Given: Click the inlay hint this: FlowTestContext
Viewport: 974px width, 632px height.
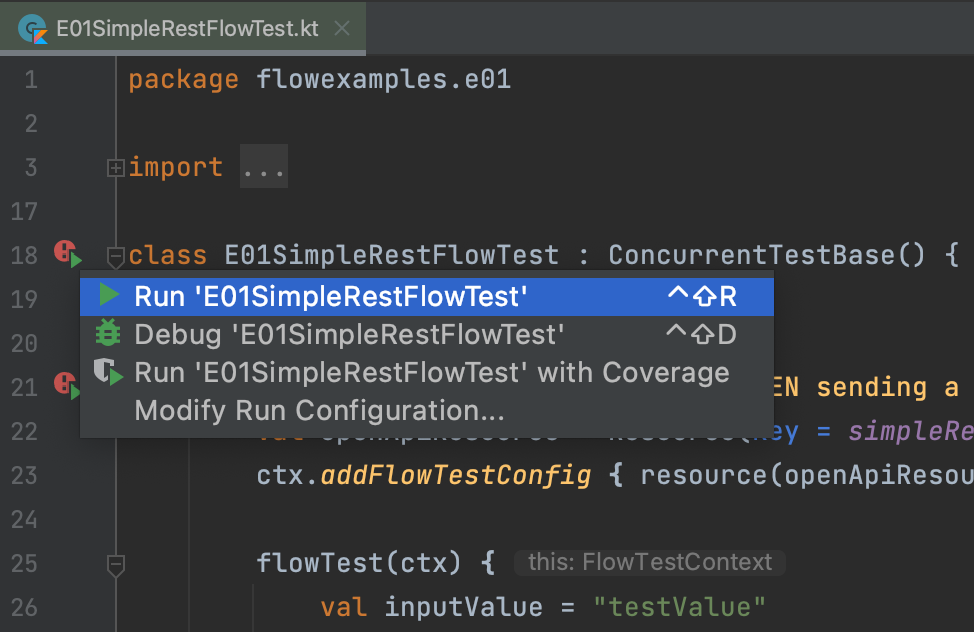Looking at the screenshot, I should tap(649, 562).
